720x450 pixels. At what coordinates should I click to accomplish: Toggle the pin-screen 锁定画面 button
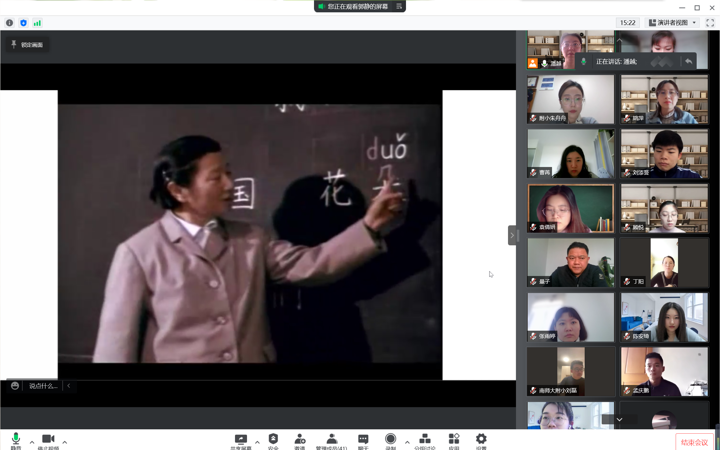27,45
